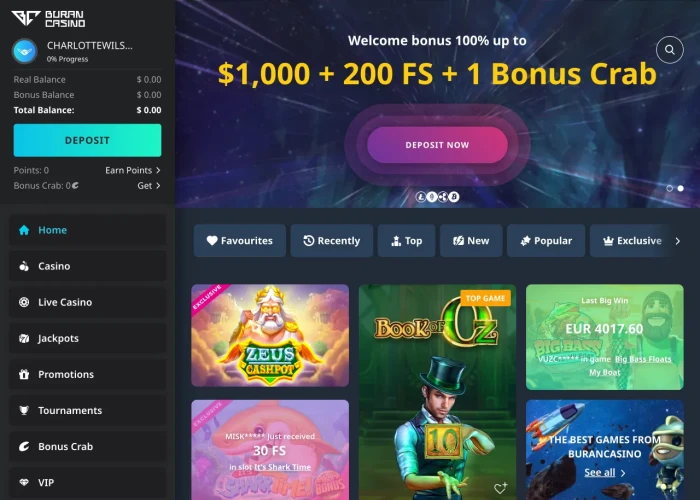Select the second banner slide dot

[x=680, y=188]
